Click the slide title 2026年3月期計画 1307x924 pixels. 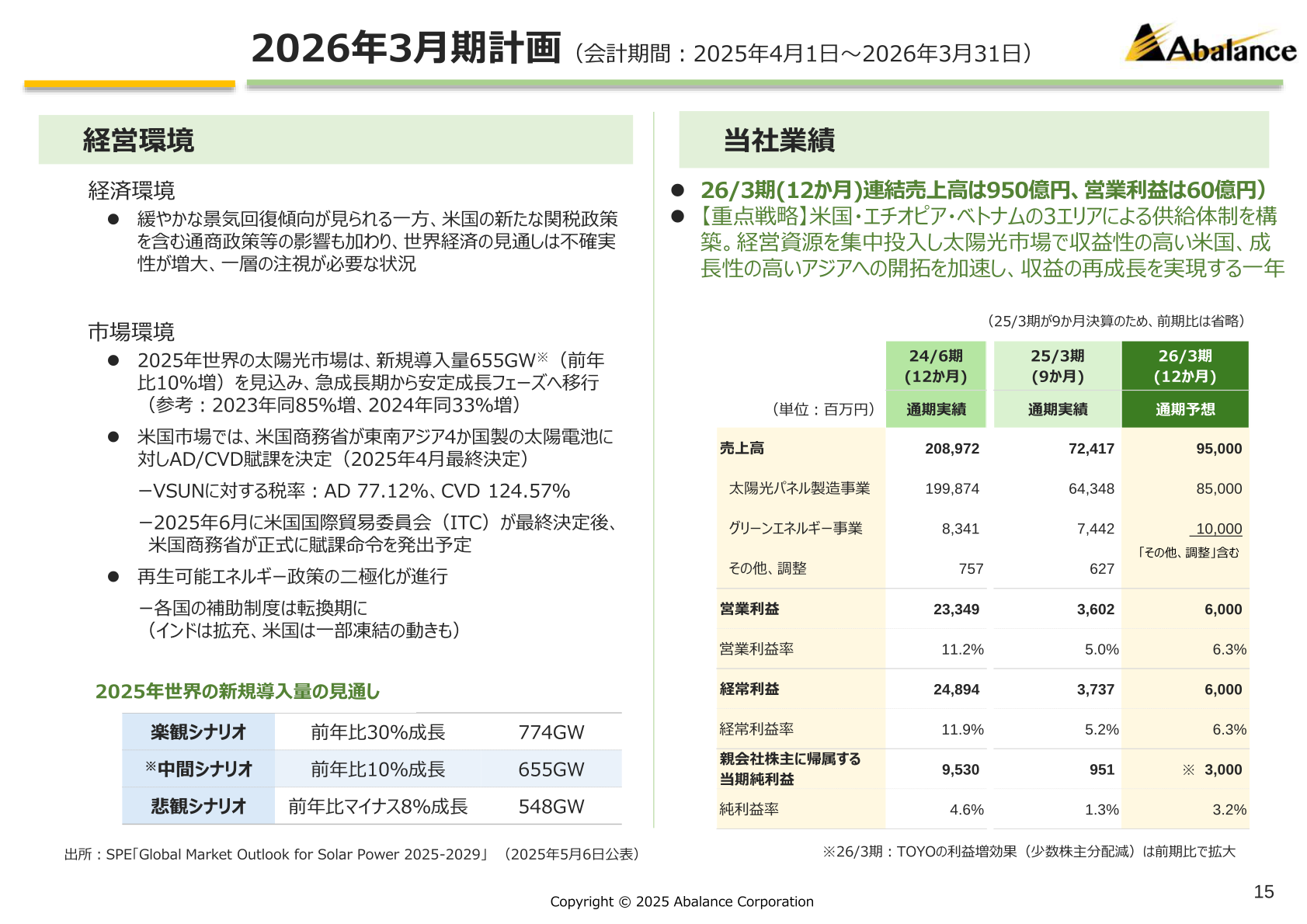pyautogui.click(x=405, y=48)
